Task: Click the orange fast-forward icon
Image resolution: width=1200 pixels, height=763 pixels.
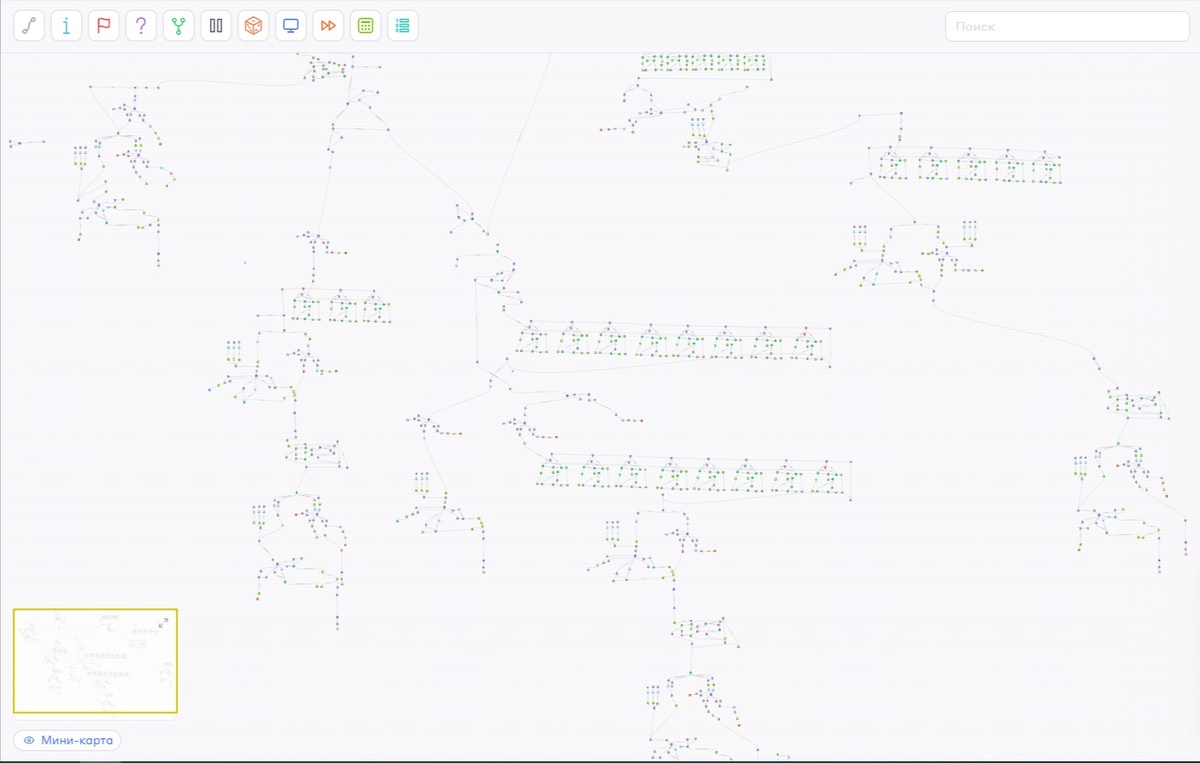Action: click(328, 26)
